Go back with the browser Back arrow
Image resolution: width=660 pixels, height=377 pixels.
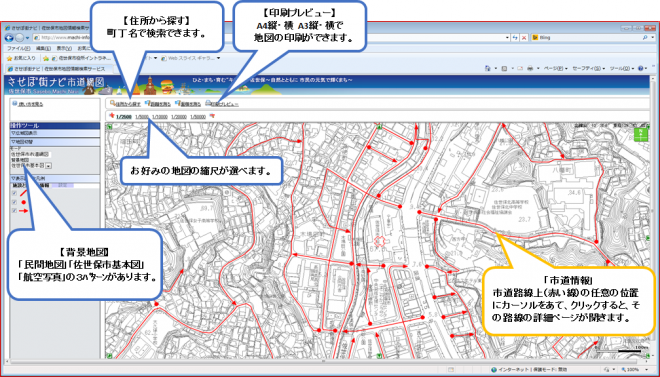pos(9,38)
